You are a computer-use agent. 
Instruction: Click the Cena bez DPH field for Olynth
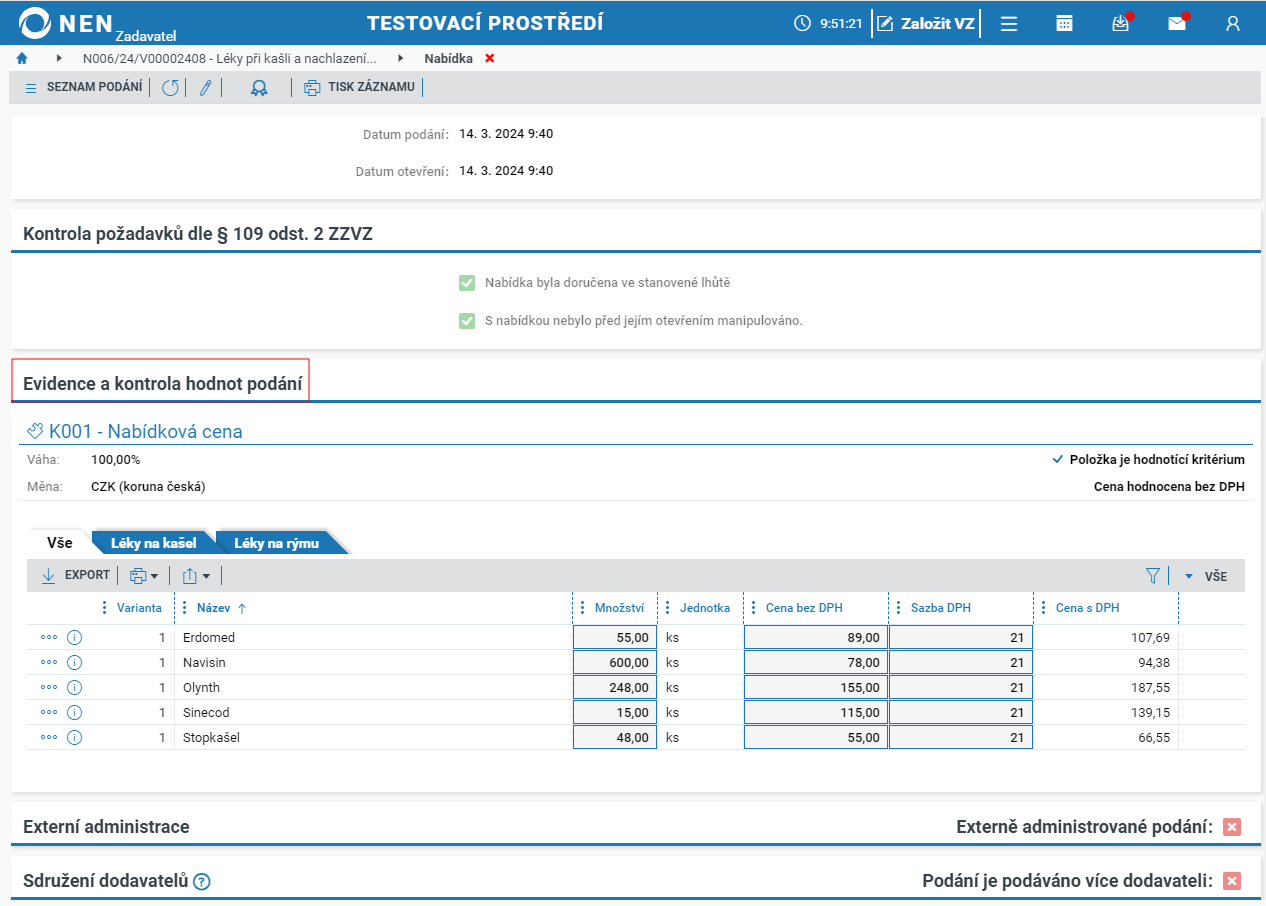[x=816, y=687]
